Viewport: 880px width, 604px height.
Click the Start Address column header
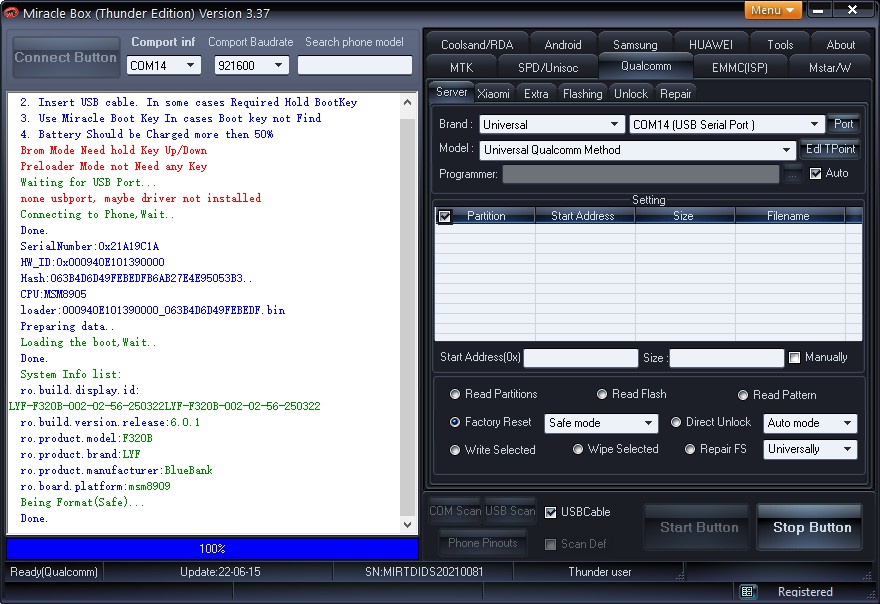[585, 216]
